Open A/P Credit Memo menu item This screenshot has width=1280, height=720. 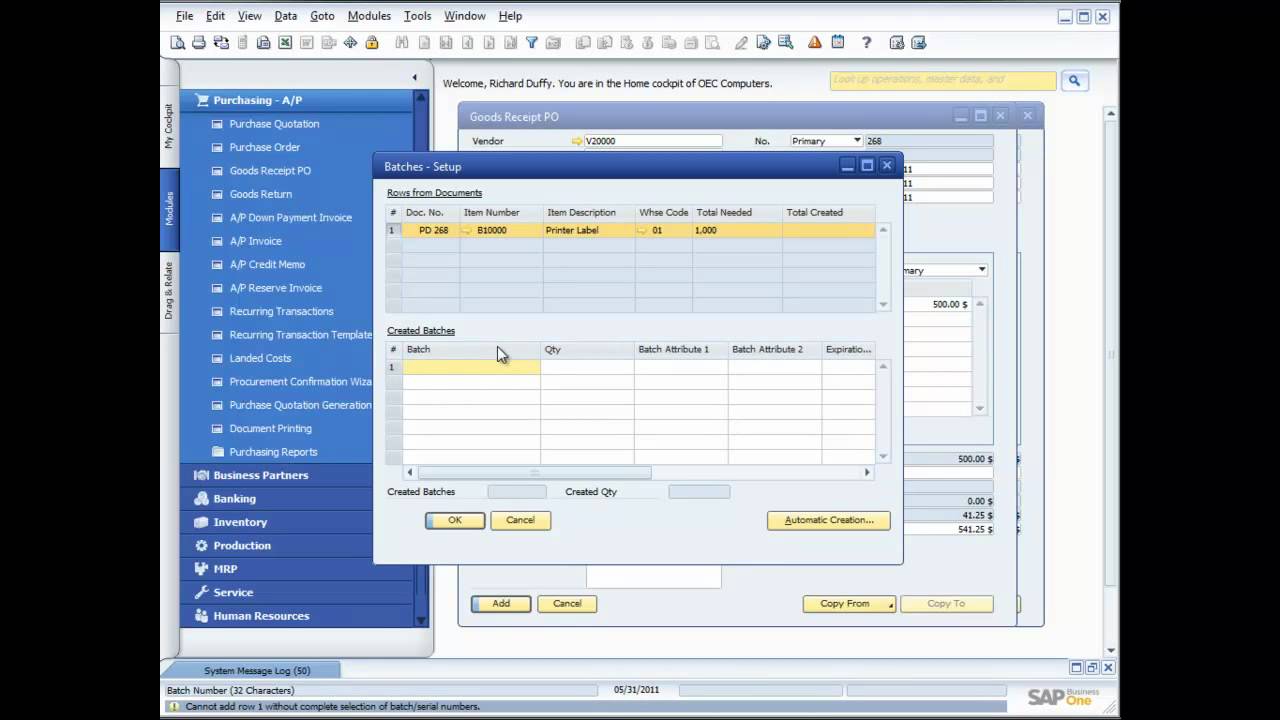pyautogui.click(x=267, y=264)
